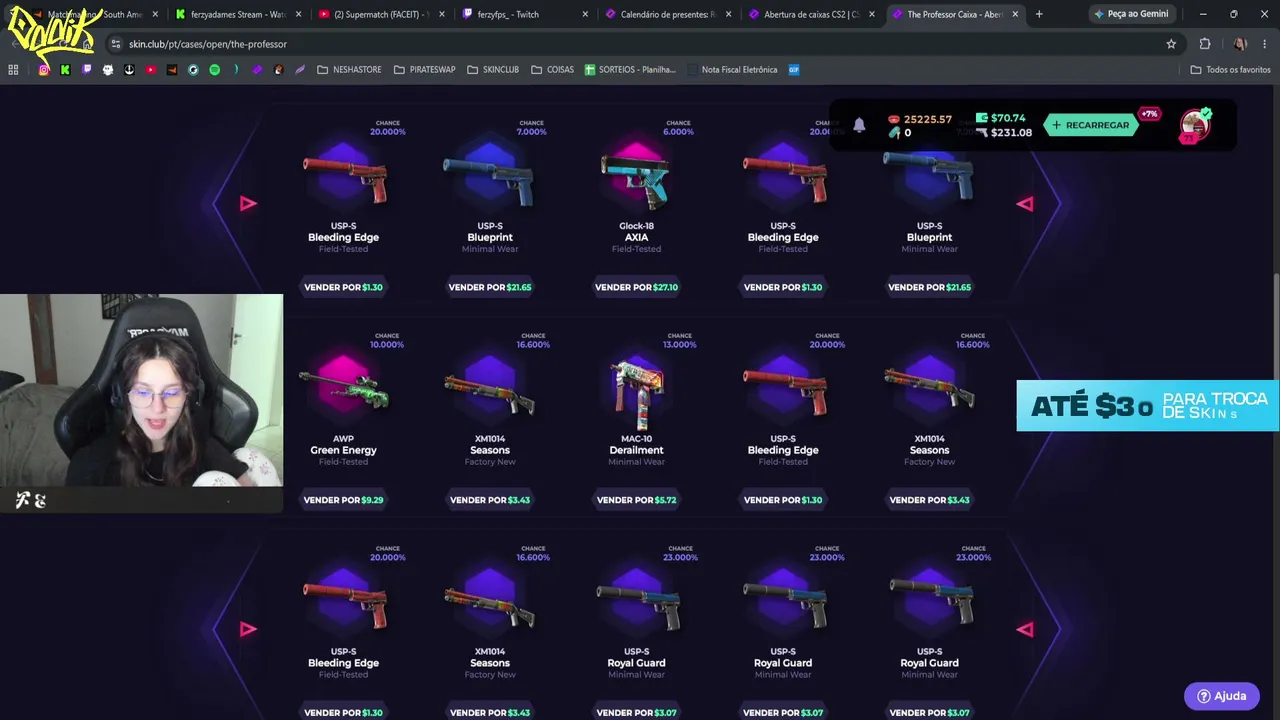
Task: Click the +7% bonus badge
Action: pos(1149,114)
